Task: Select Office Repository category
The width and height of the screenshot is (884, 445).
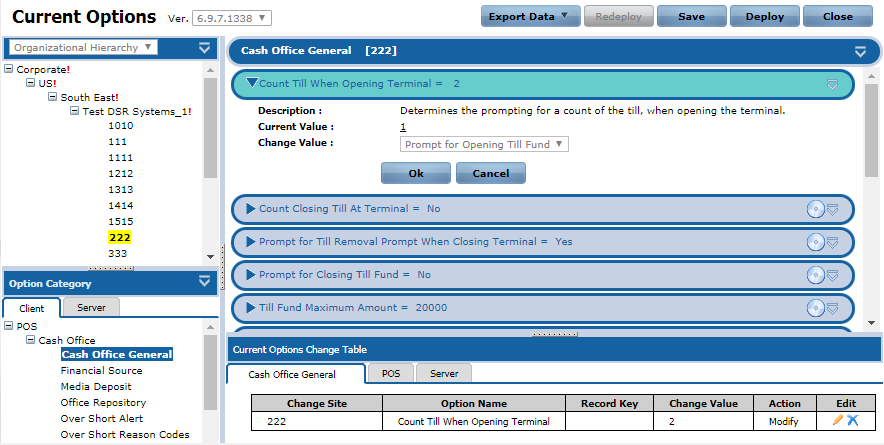Action: [103, 402]
